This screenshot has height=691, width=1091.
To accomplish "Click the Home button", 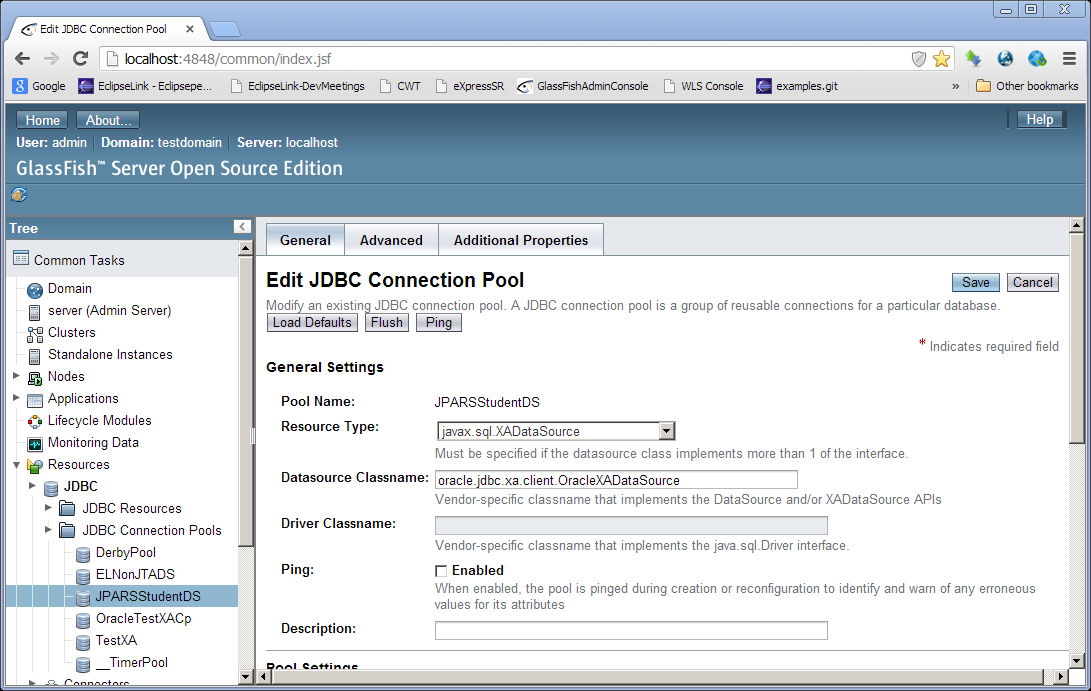I will pos(42,120).
